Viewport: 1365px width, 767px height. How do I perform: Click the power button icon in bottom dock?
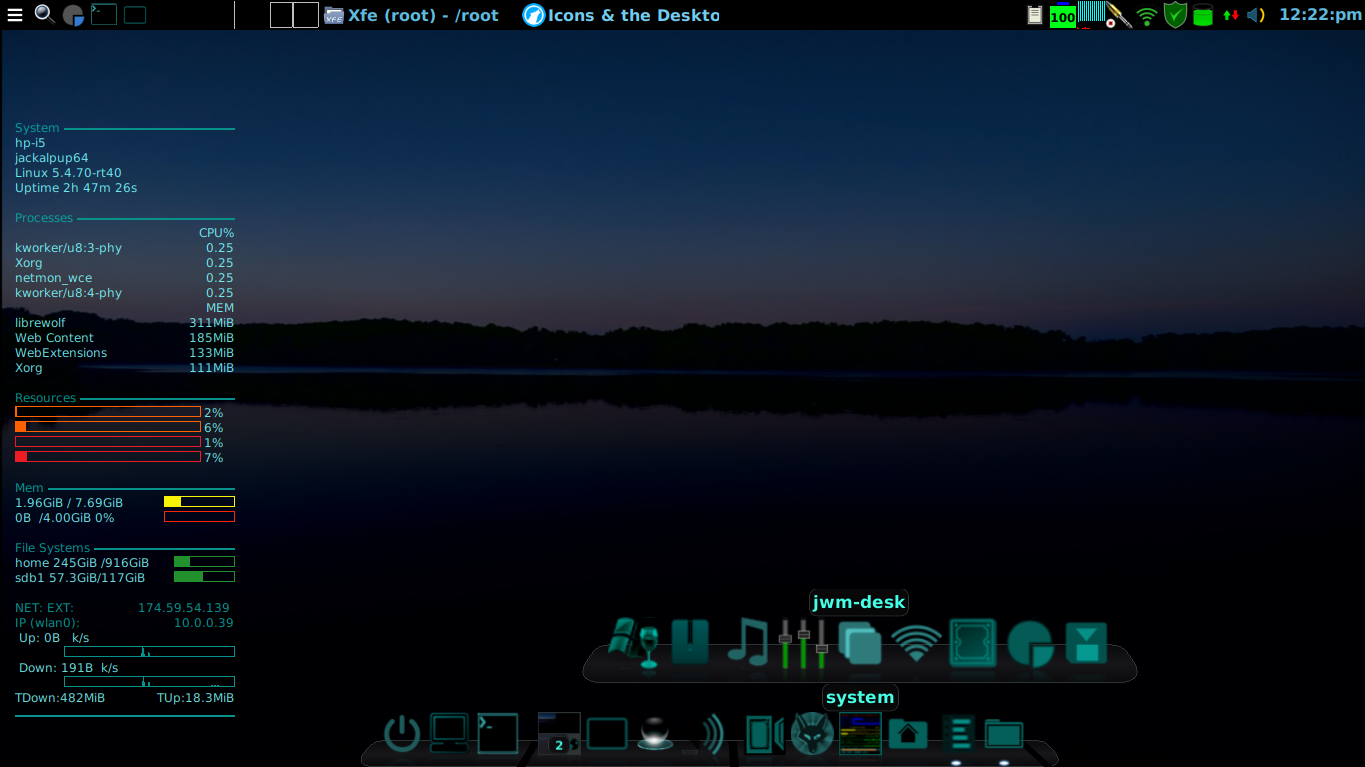(402, 734)
